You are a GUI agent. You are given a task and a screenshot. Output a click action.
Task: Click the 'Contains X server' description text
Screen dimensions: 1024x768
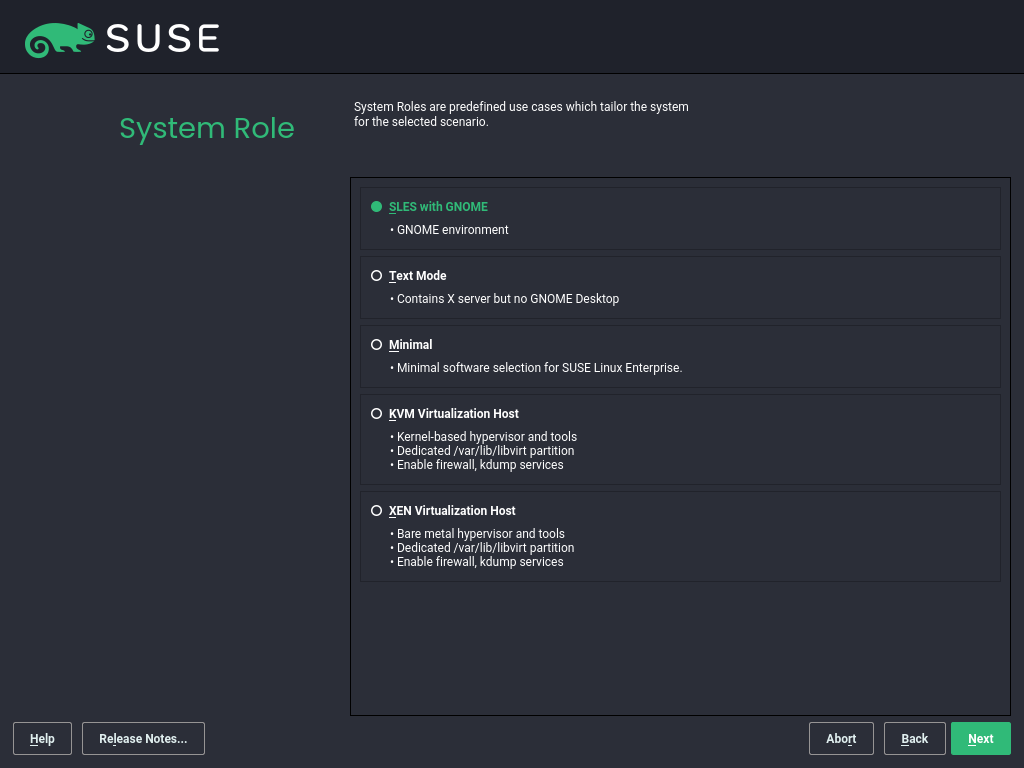[x=507, y=299]
